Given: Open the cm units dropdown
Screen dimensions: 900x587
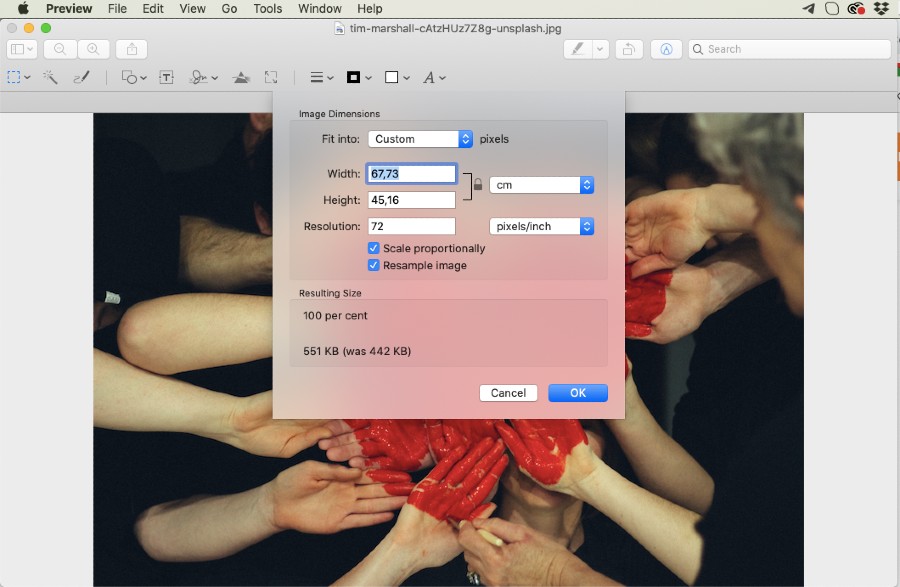Looking at the screenshot, I should [541, 185].
